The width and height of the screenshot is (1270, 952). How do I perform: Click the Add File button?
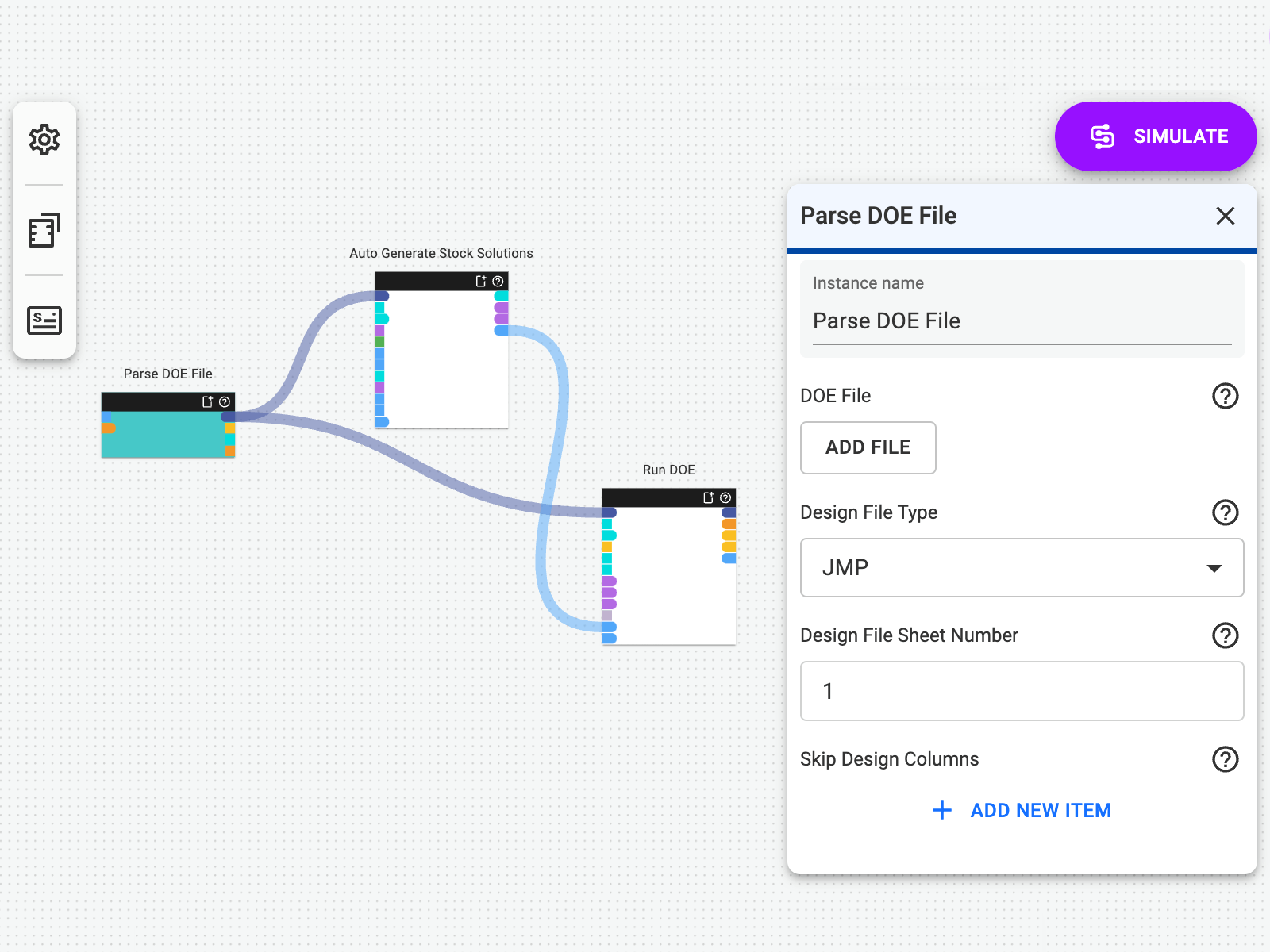tap(868, 447)
